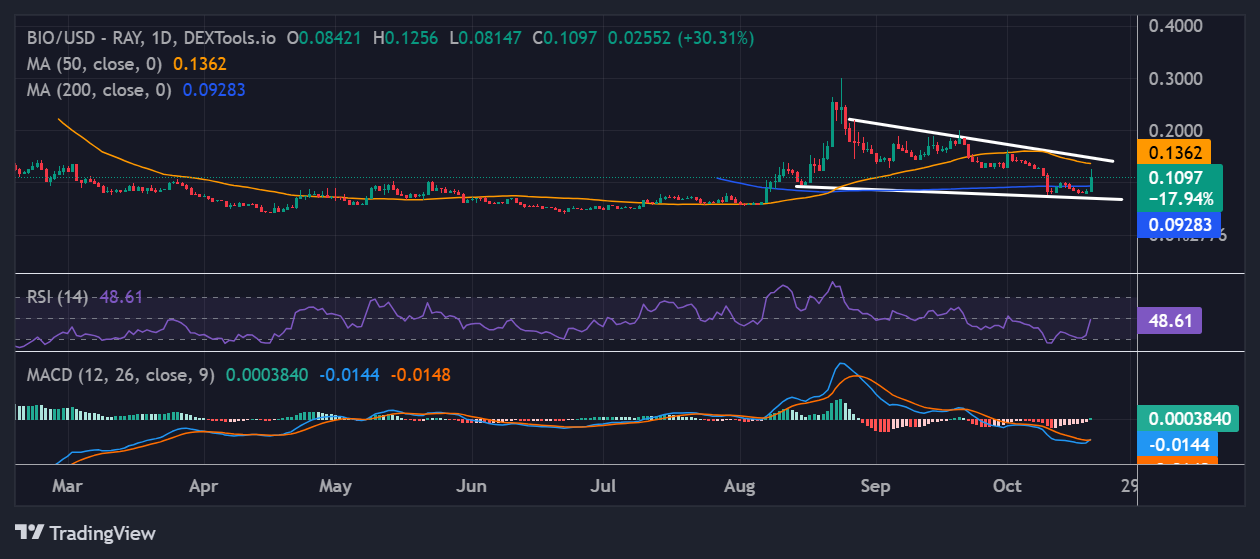Click the Jun label on time axis

tap(470, 486)
